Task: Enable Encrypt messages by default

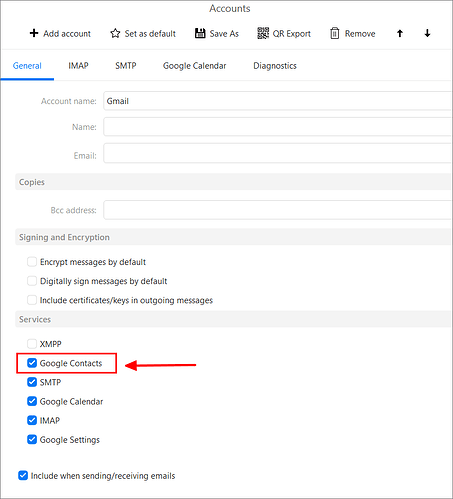Action: (x=32, y=262)
